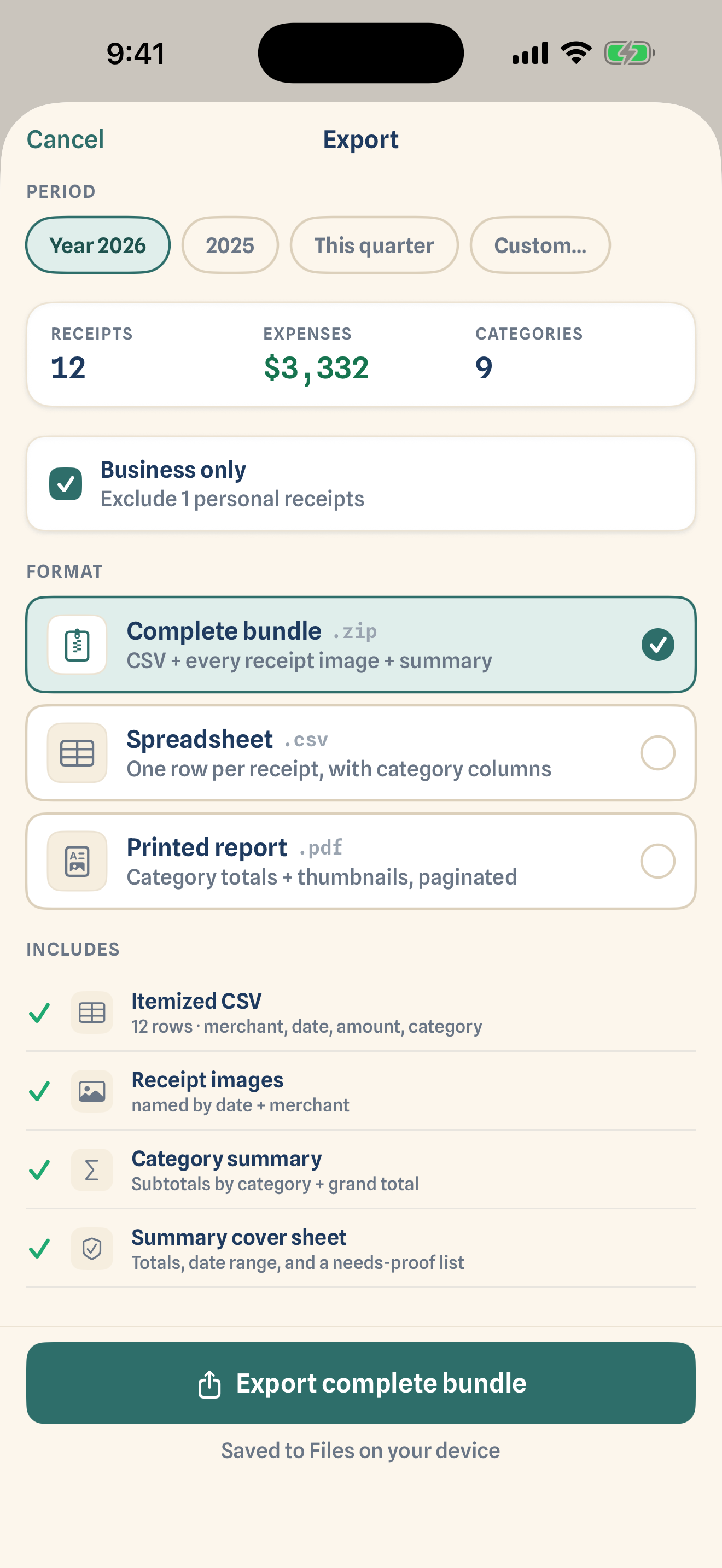Tap the 9:41 clock in status bar
The width and height of the screenshot is (722, 1568).
point(136,54)
